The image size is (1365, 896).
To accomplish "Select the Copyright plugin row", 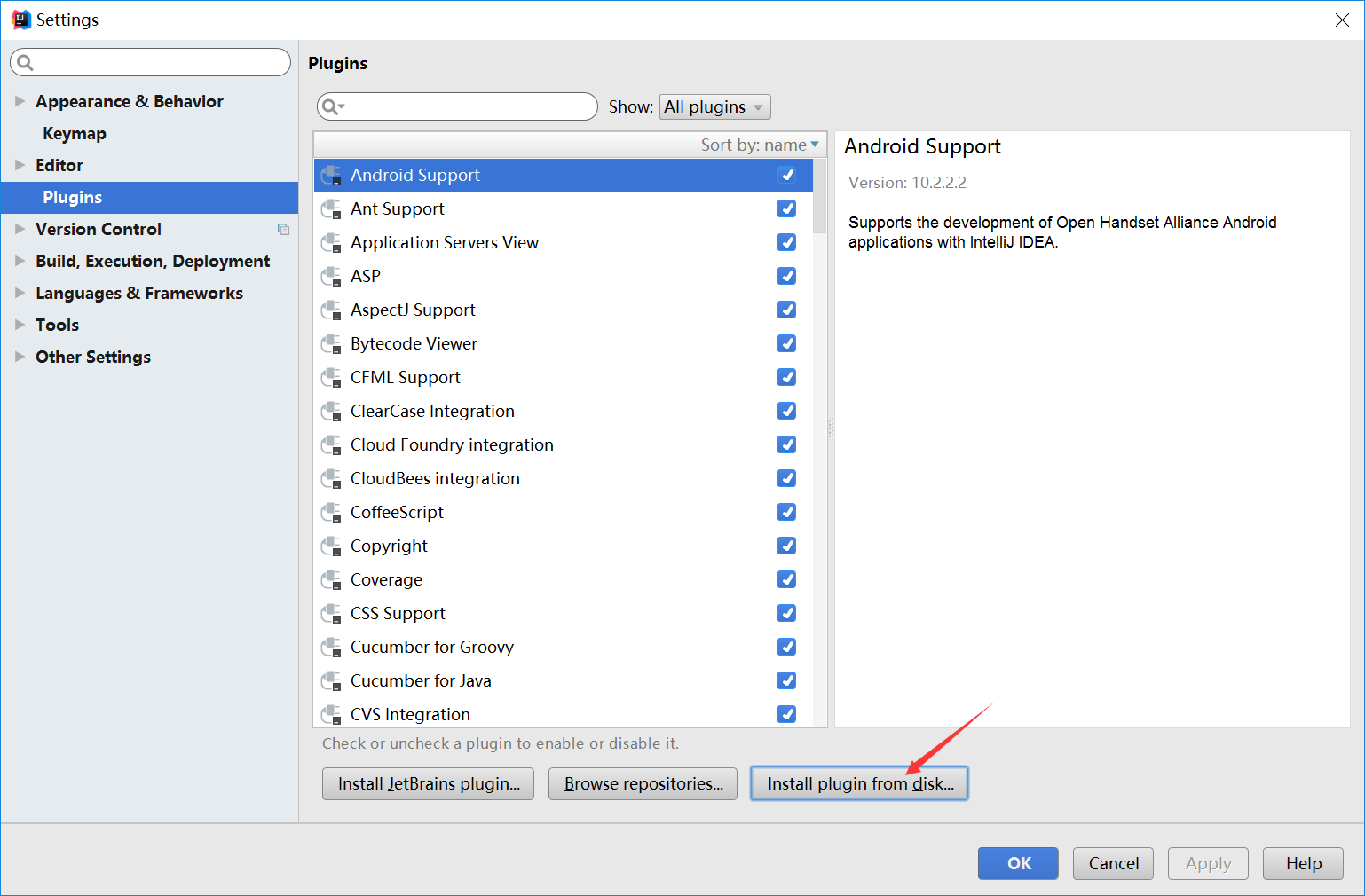I will point(563,546).
